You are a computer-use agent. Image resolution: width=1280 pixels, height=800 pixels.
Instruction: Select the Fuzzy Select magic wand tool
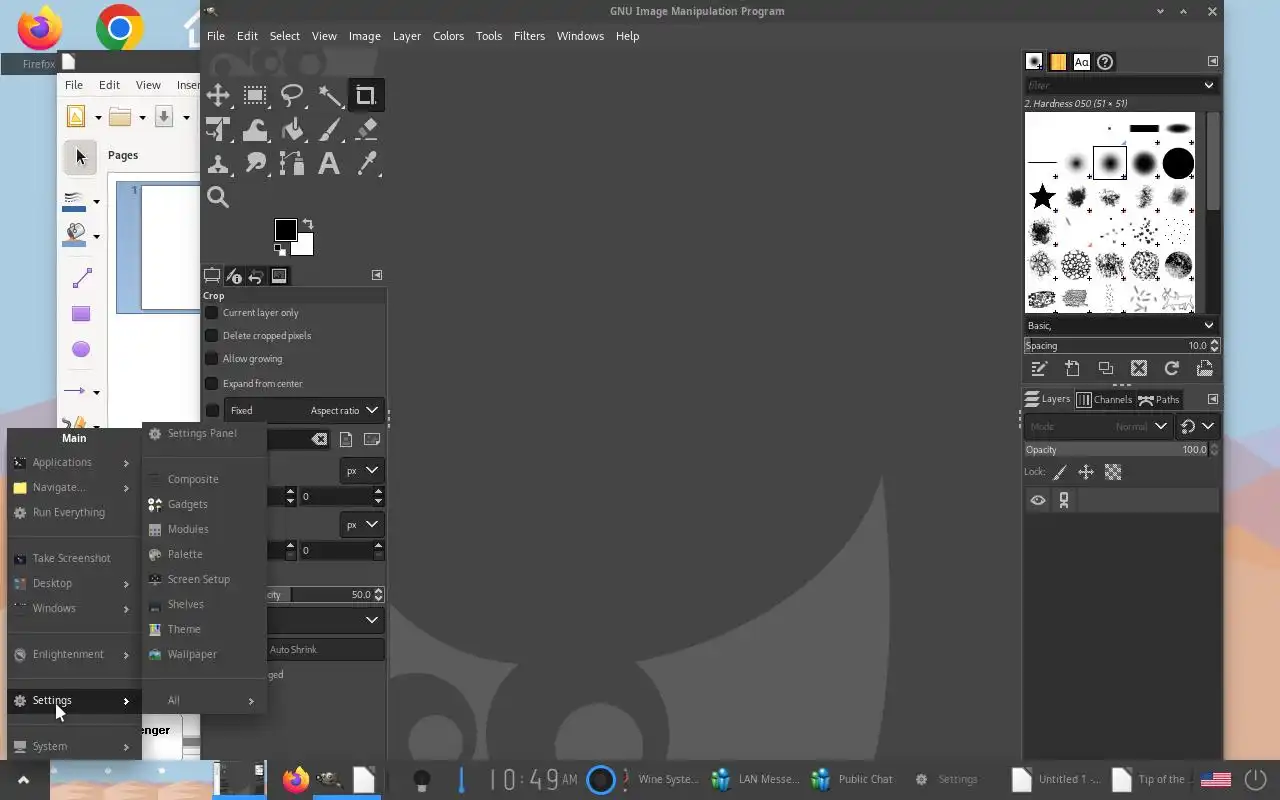pos(329,96)
